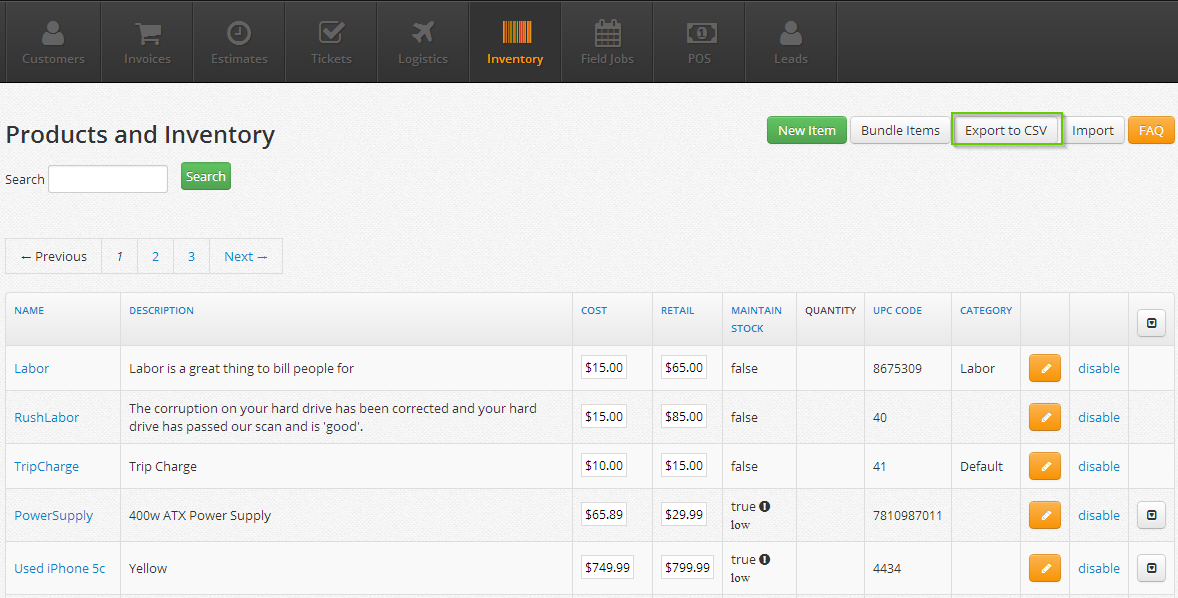This screenshot has height=598, width=1178.
Task: Click the inventory Search input field
Action: tap(108, 179)
